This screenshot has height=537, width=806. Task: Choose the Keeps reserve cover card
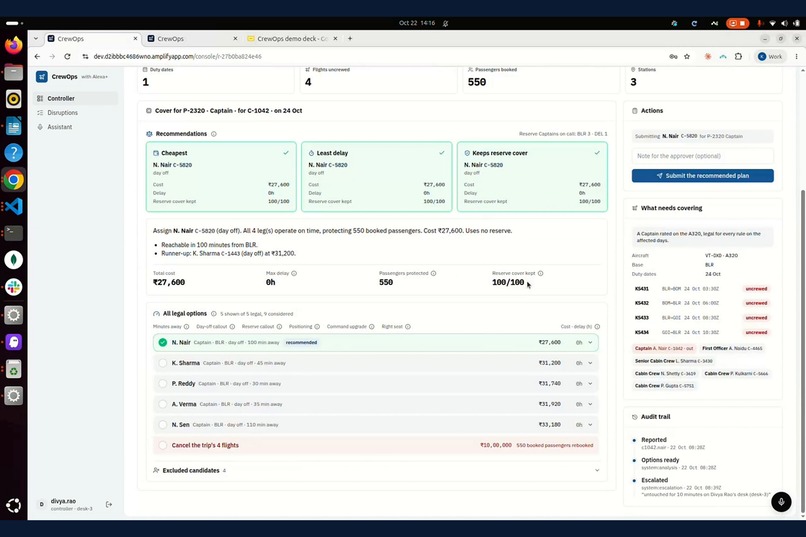point(532,177)
